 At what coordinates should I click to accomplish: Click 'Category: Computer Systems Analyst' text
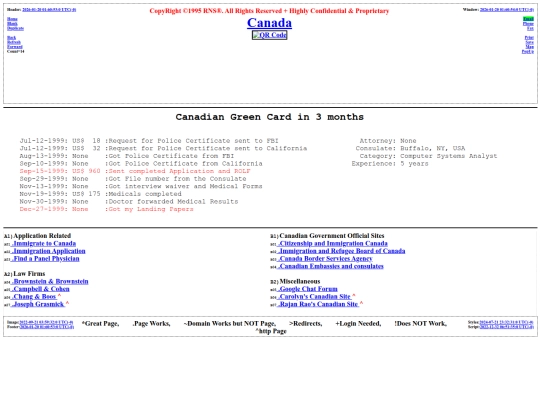pos(428,156)
